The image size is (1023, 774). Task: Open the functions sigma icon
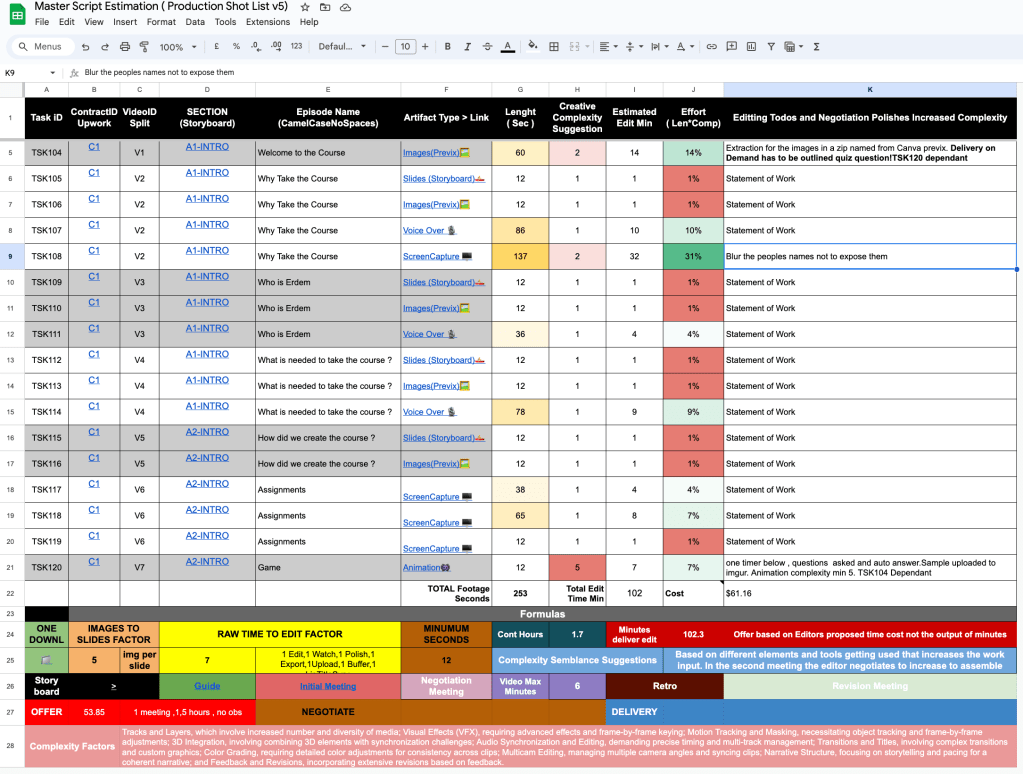(x=816, y=47)
